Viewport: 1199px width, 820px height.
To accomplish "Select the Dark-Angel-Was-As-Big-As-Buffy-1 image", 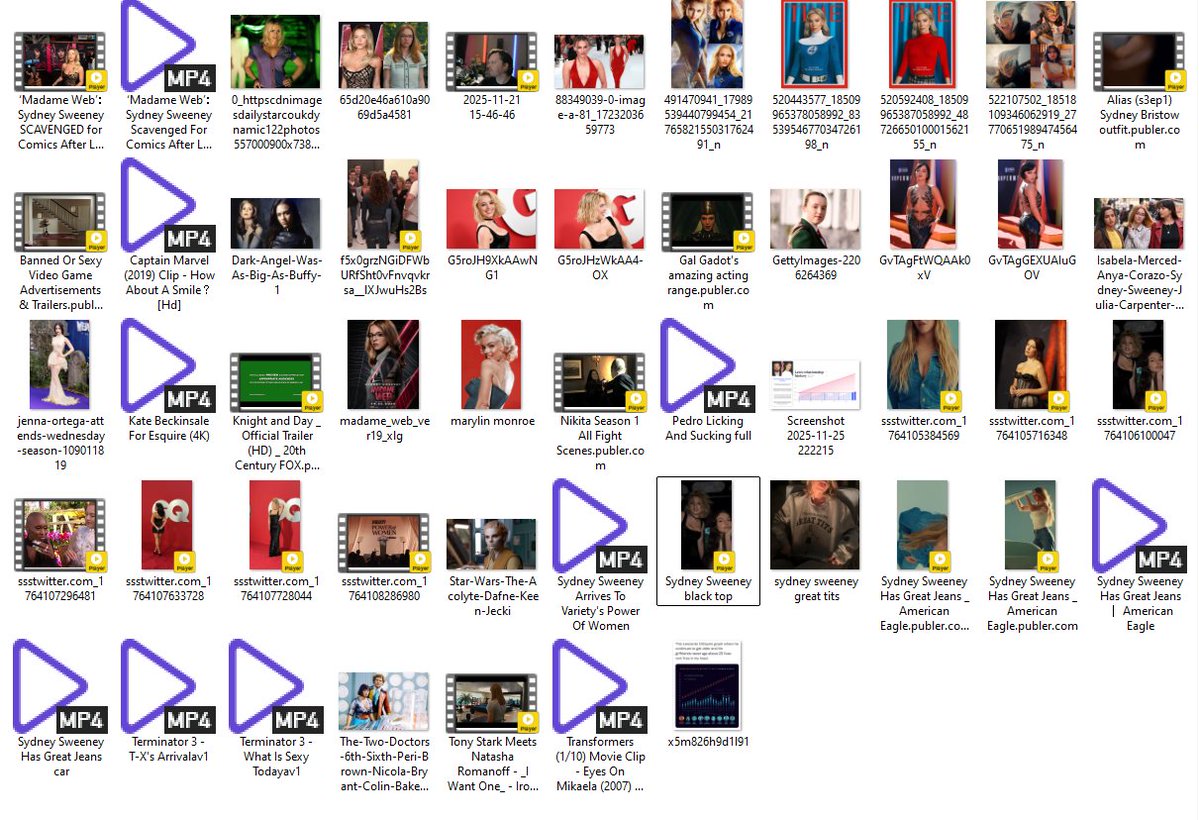I will coord(276,223).
